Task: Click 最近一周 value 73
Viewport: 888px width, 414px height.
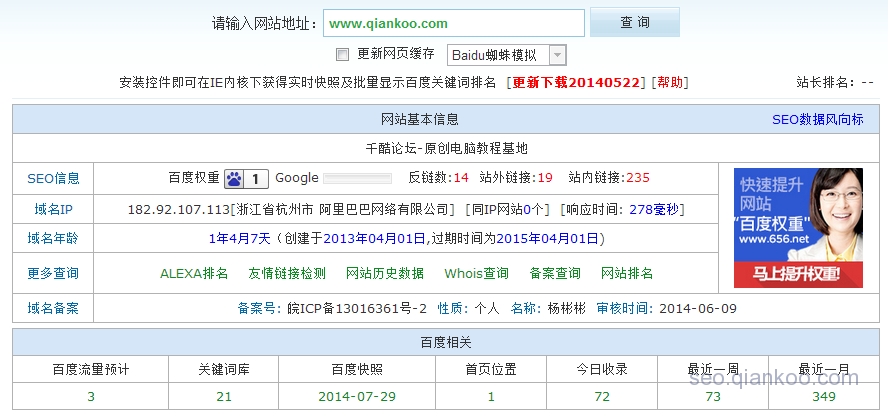Action: 713,396
